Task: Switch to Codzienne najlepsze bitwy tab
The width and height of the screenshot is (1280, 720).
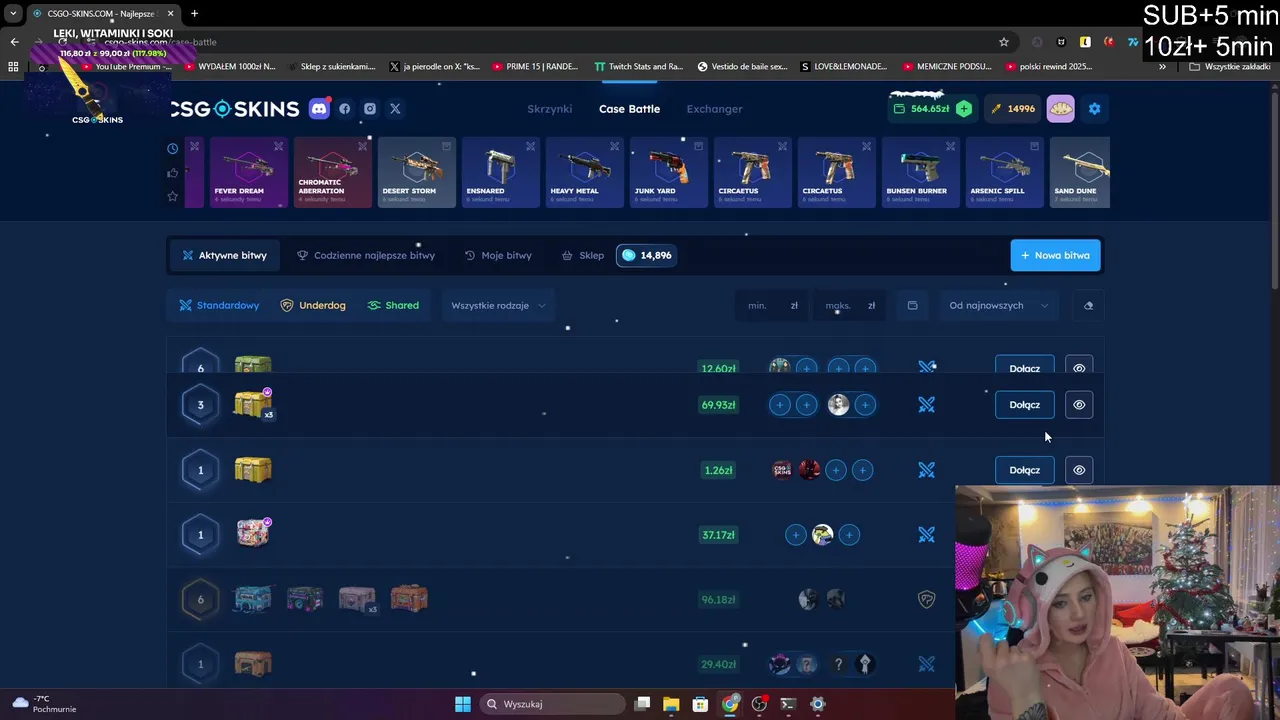Action: 366,255
